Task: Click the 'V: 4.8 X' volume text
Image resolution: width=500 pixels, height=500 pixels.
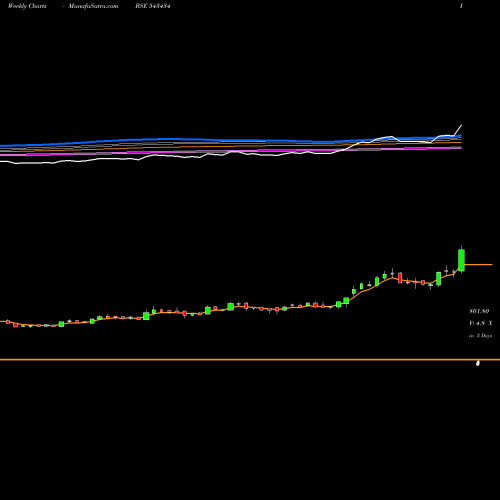Action: pyautogui.click(x=480, y=323)
